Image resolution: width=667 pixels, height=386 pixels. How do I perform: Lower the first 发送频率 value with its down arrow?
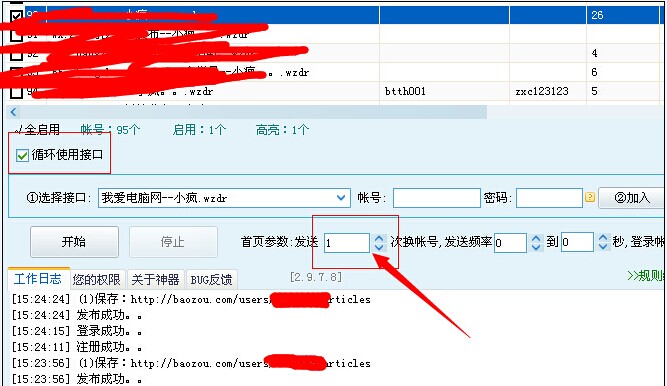point(536,247)
